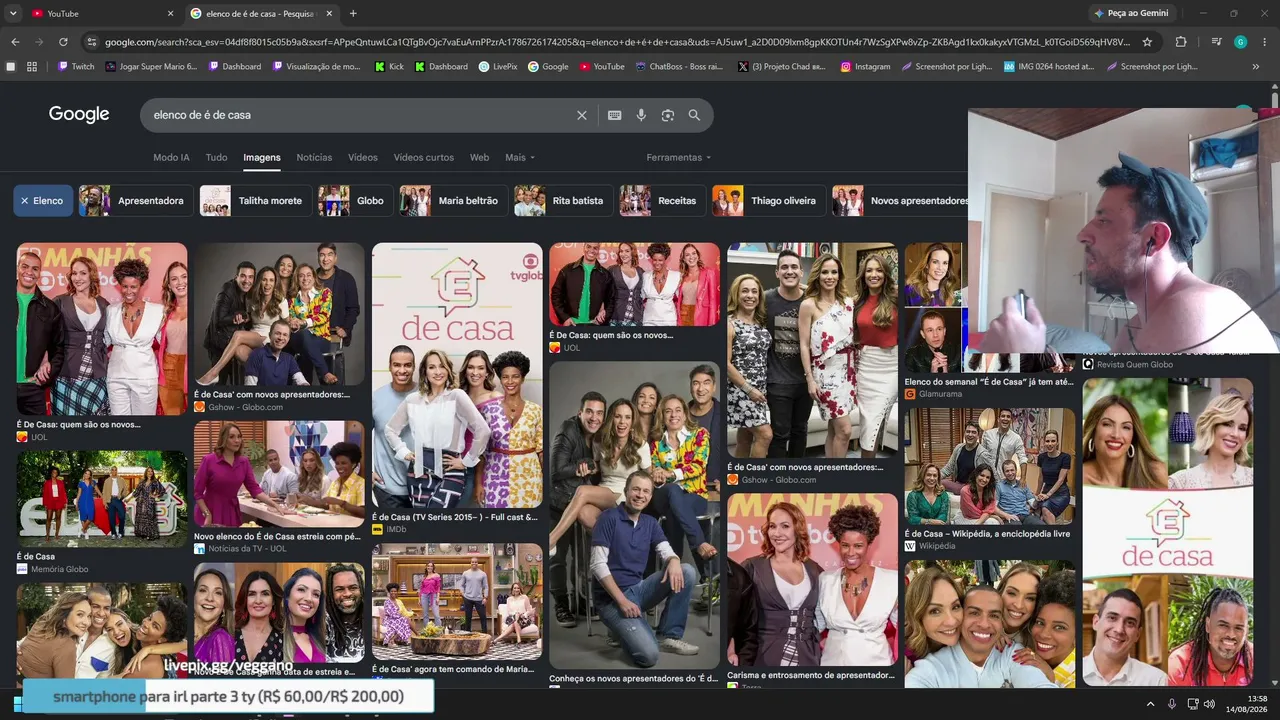
Task: Switch to the Modo IA tab
Action: 171,157
